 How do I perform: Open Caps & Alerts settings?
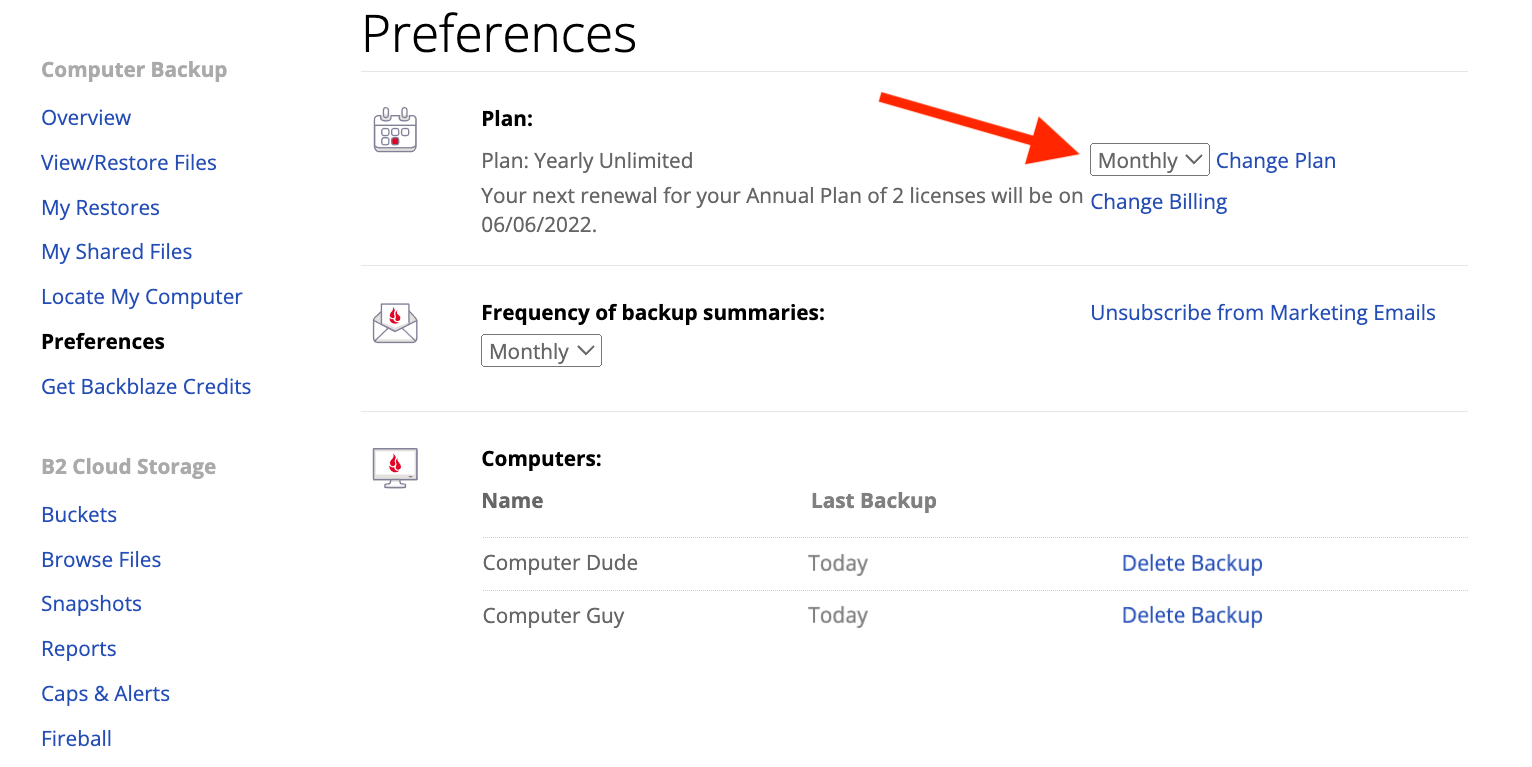point(106,694)
